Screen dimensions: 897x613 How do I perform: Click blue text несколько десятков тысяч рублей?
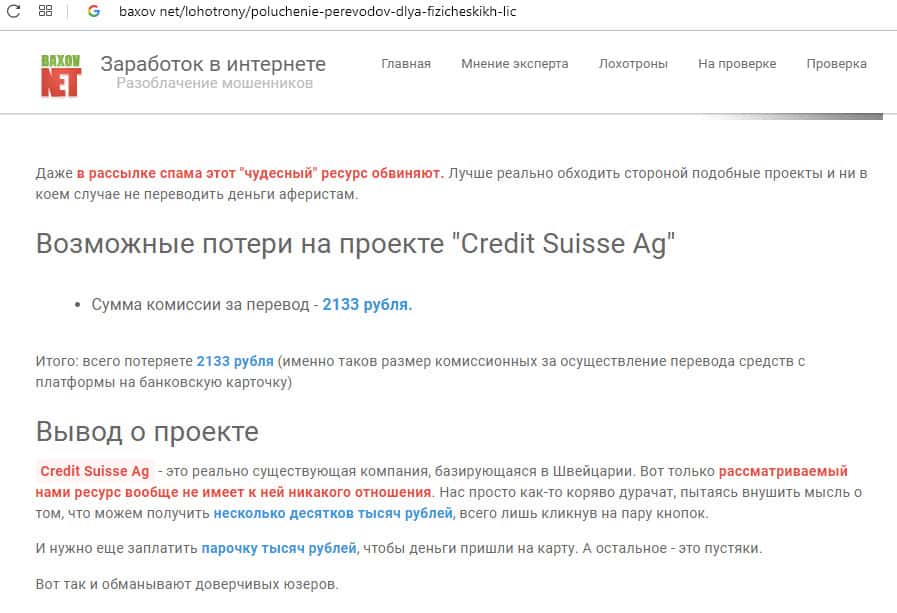333,514
